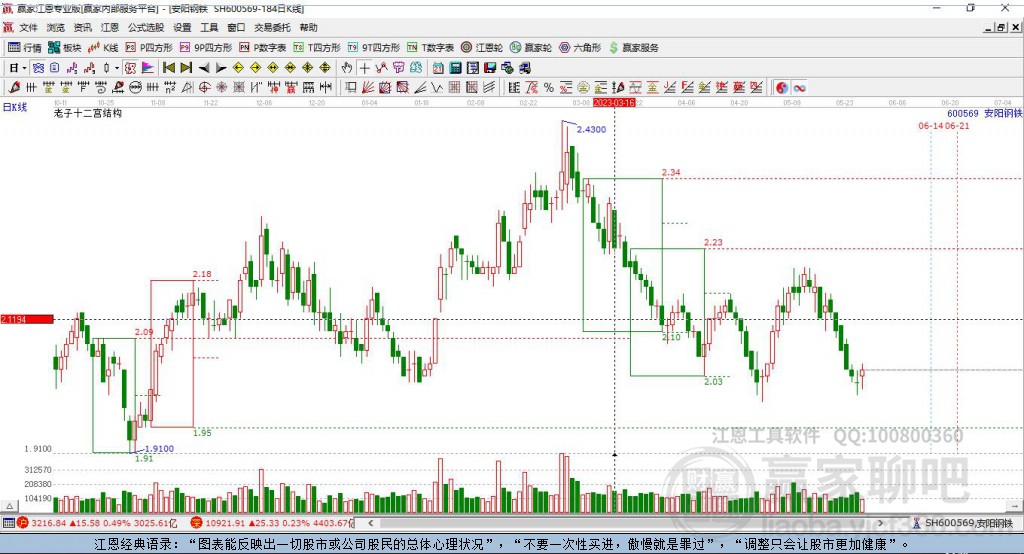Click the 沪 index value 3216.84 in status bar
Viewport: 1024px width, 554px height.
point(49,523)
